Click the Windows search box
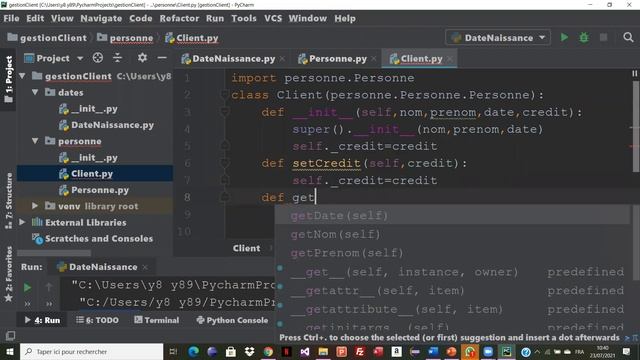Viewport: 640px width, 360px height. point(91,351)
